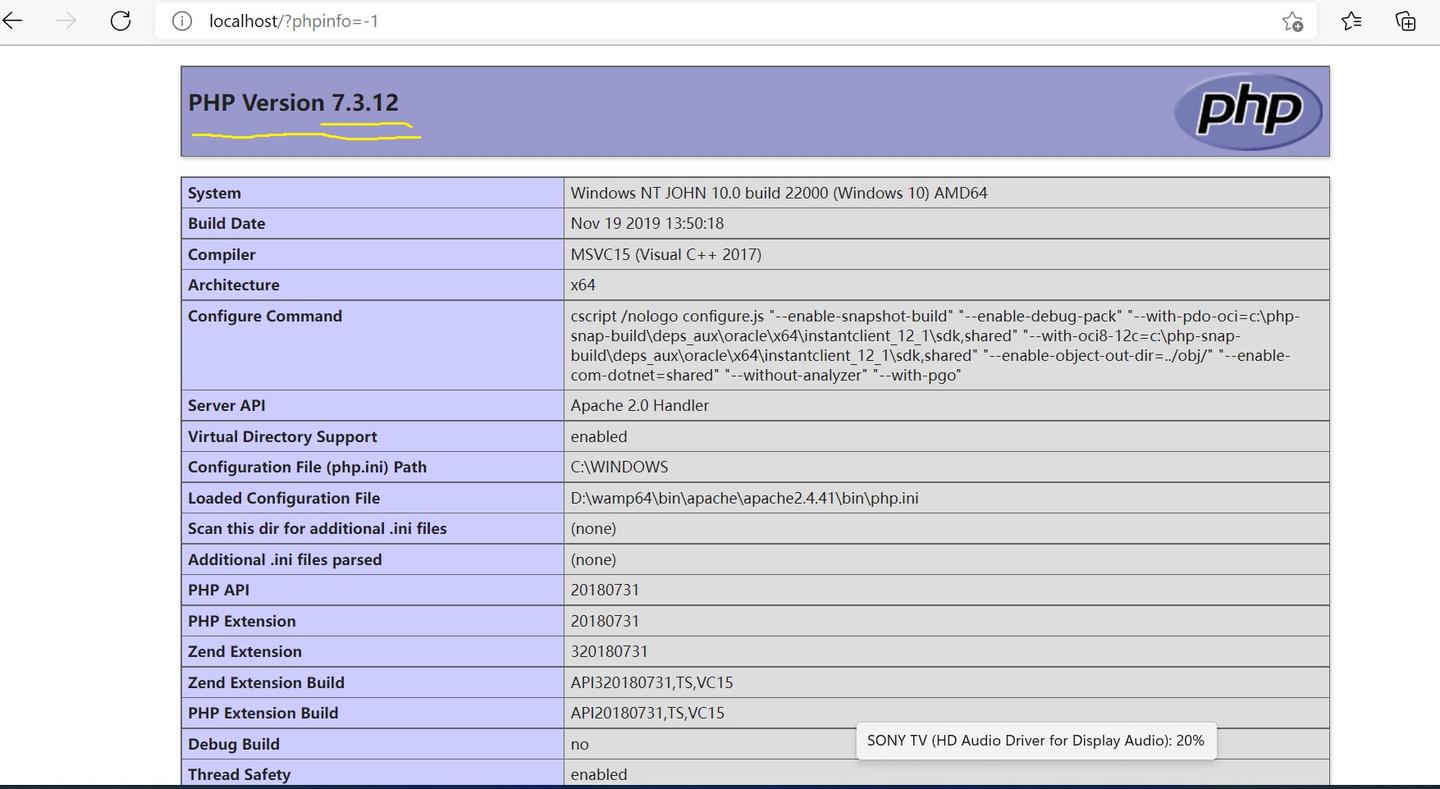Image resolution: width=1440 pixels, height=789 pixels.
Task: Dismiss the SONY TV audio notification
Action: click(1035, 740)
